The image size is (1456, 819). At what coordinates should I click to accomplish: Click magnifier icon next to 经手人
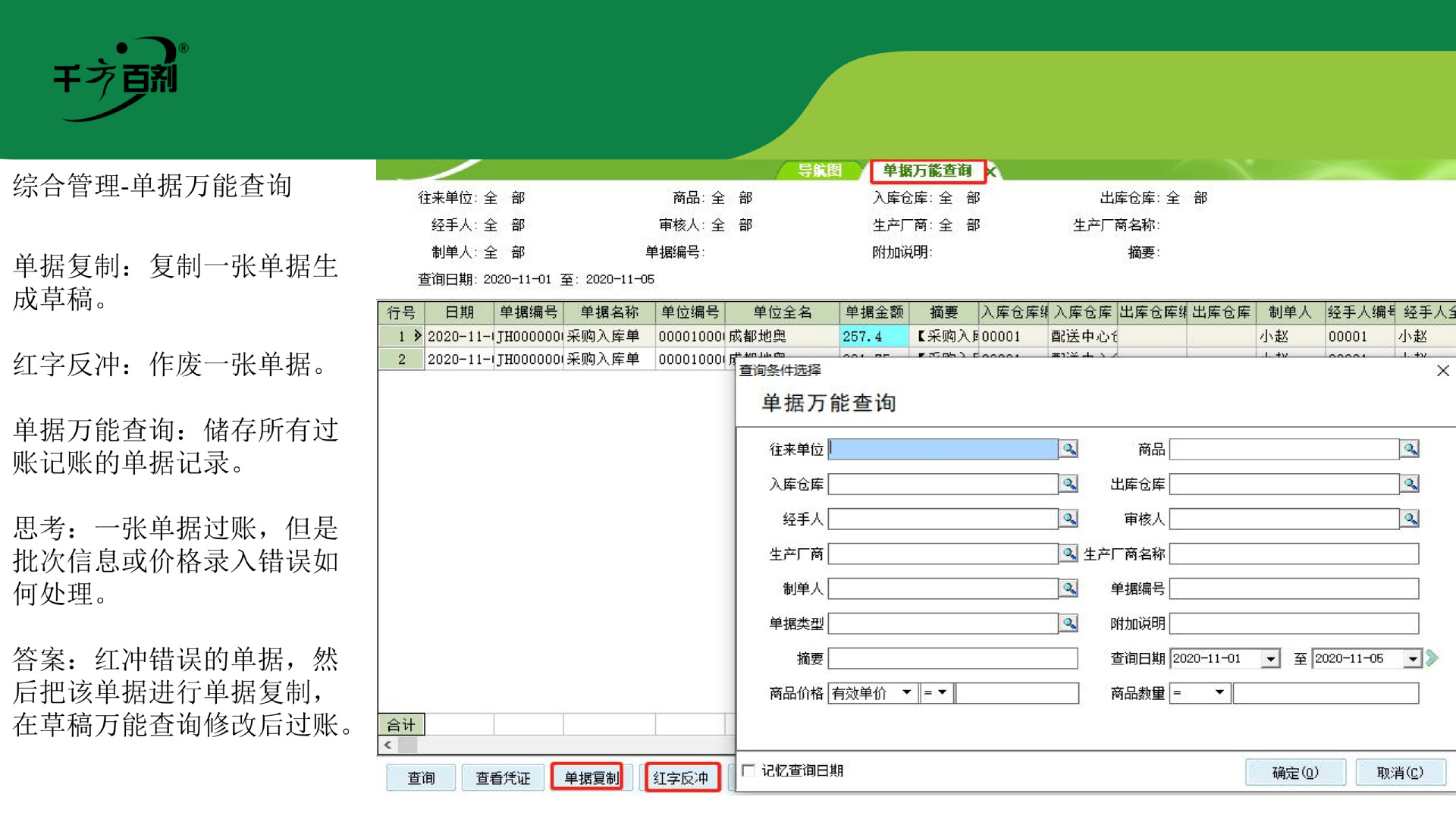point(1068,519)
